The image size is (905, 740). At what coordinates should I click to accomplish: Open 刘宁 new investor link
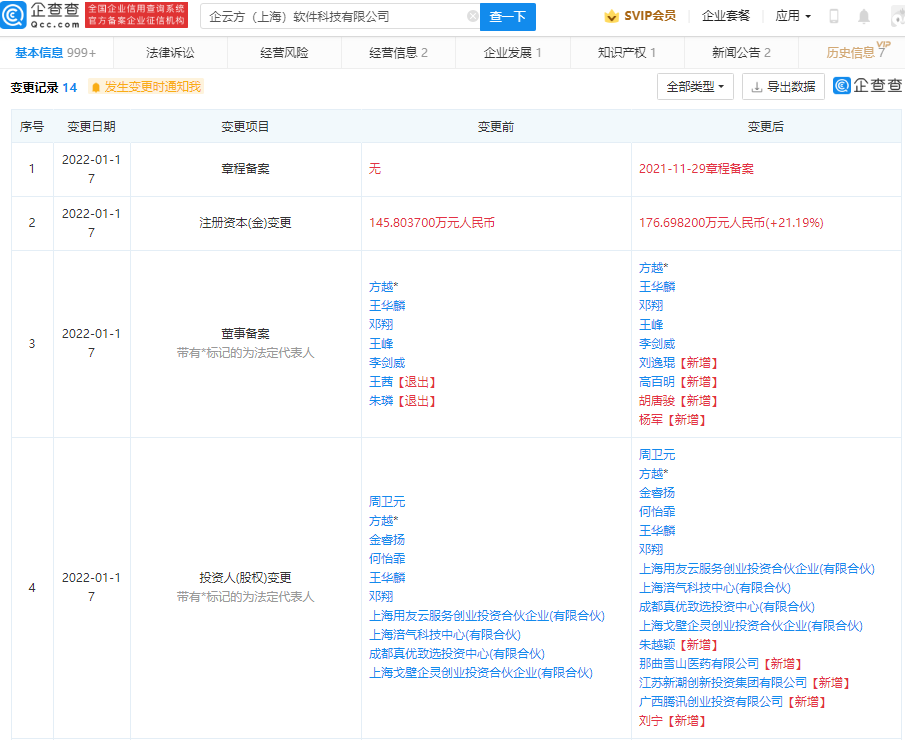[x=651, y=720]
